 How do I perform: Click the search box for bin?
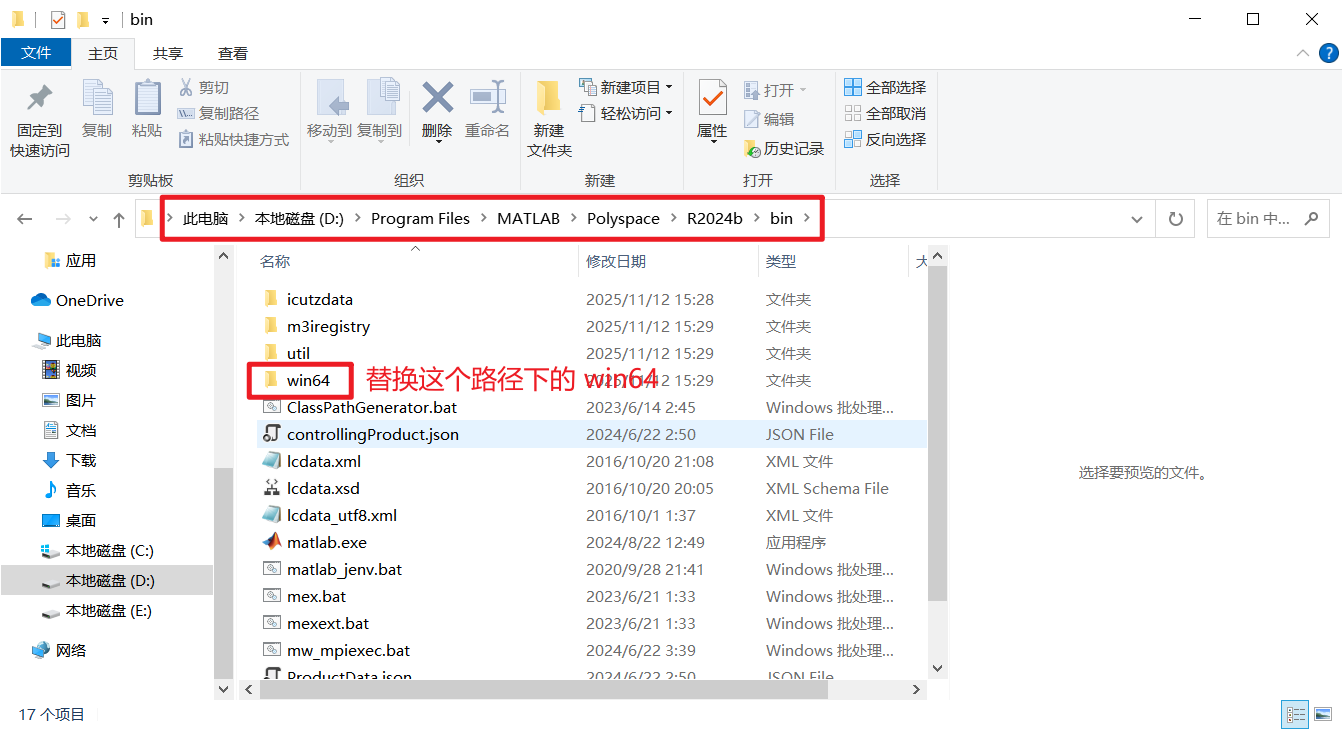pos(1269,219)
